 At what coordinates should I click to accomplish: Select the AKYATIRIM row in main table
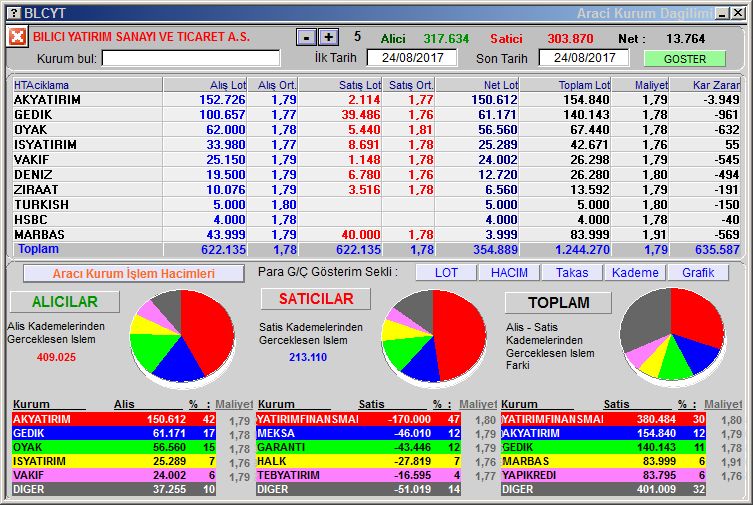point(376,100)
